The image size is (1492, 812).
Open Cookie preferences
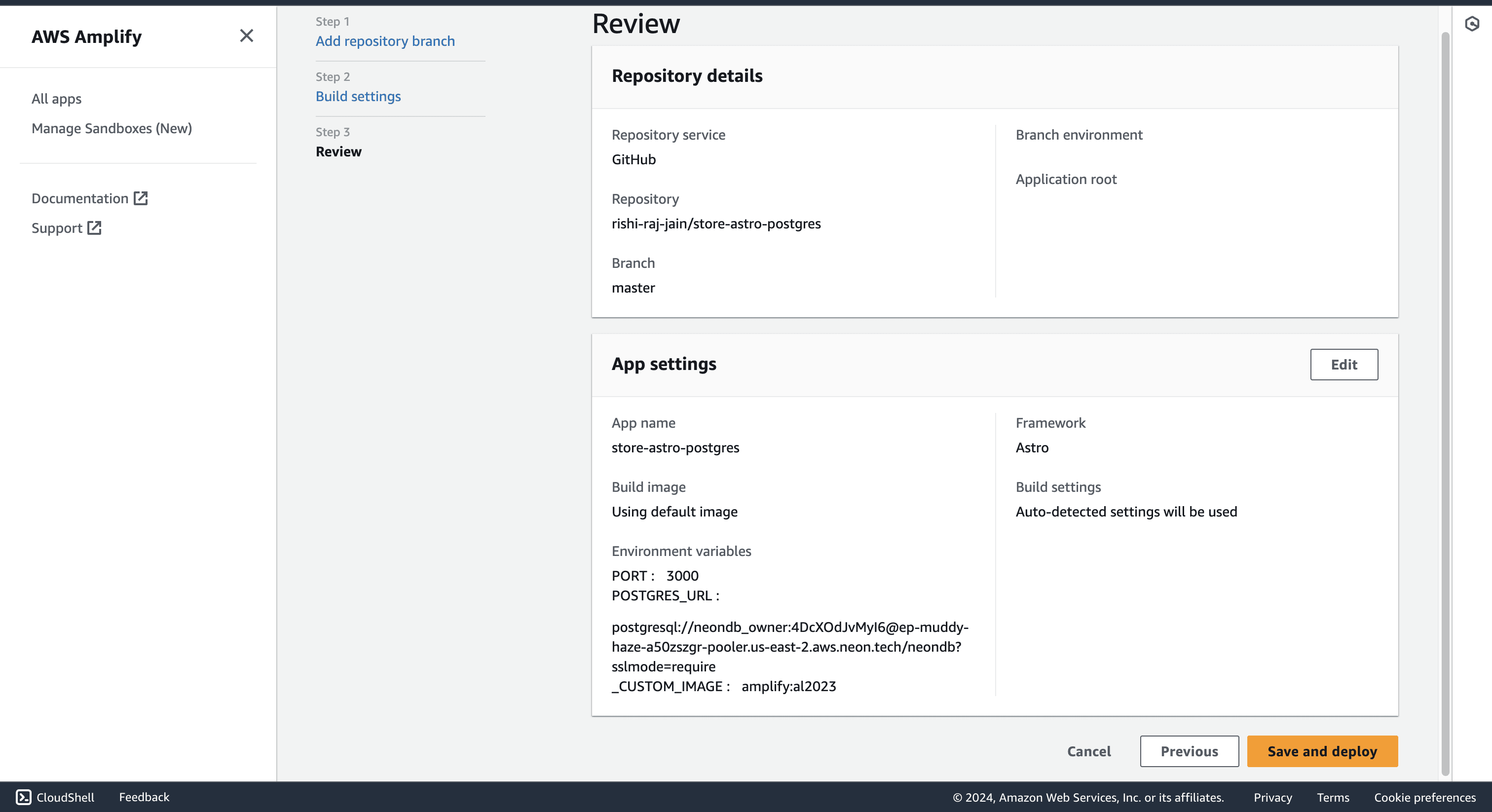[x=1424, y=798]
